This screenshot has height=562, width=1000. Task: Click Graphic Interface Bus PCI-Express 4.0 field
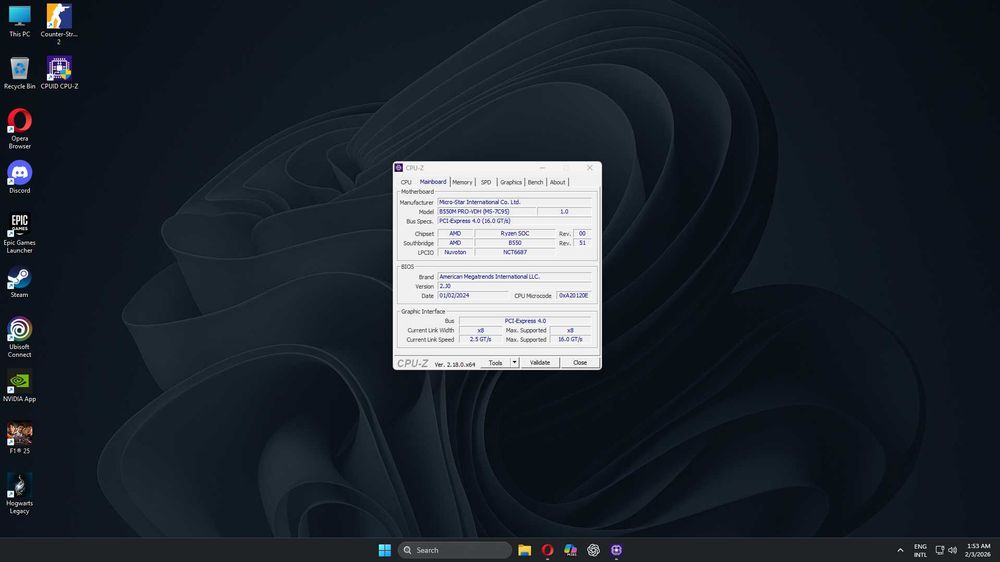click(x=525, y=321)
